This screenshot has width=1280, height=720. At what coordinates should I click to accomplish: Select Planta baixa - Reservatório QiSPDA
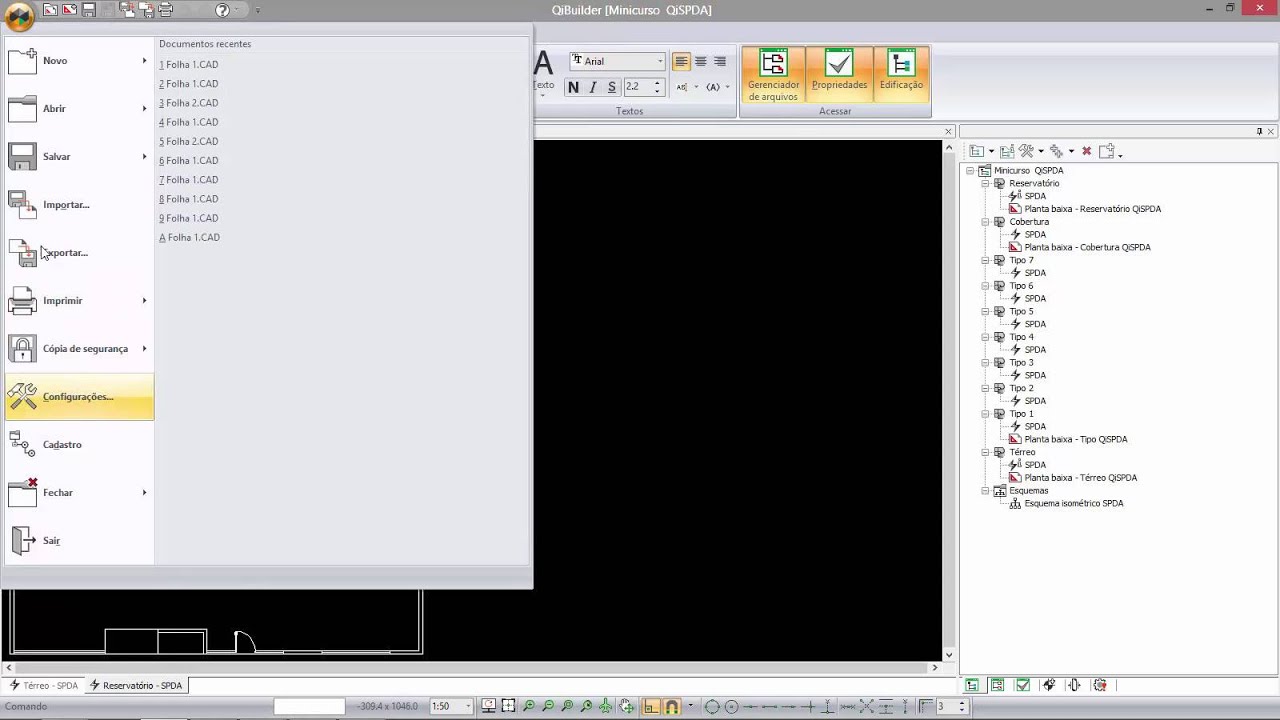coord(1092,210)
